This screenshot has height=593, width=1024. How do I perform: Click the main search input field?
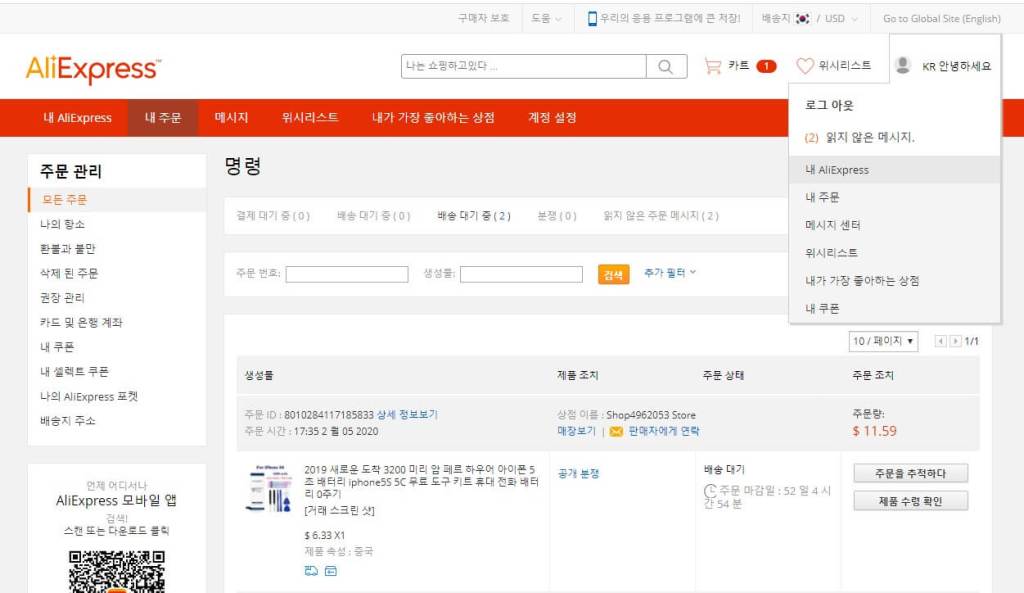tap(524, 66)
